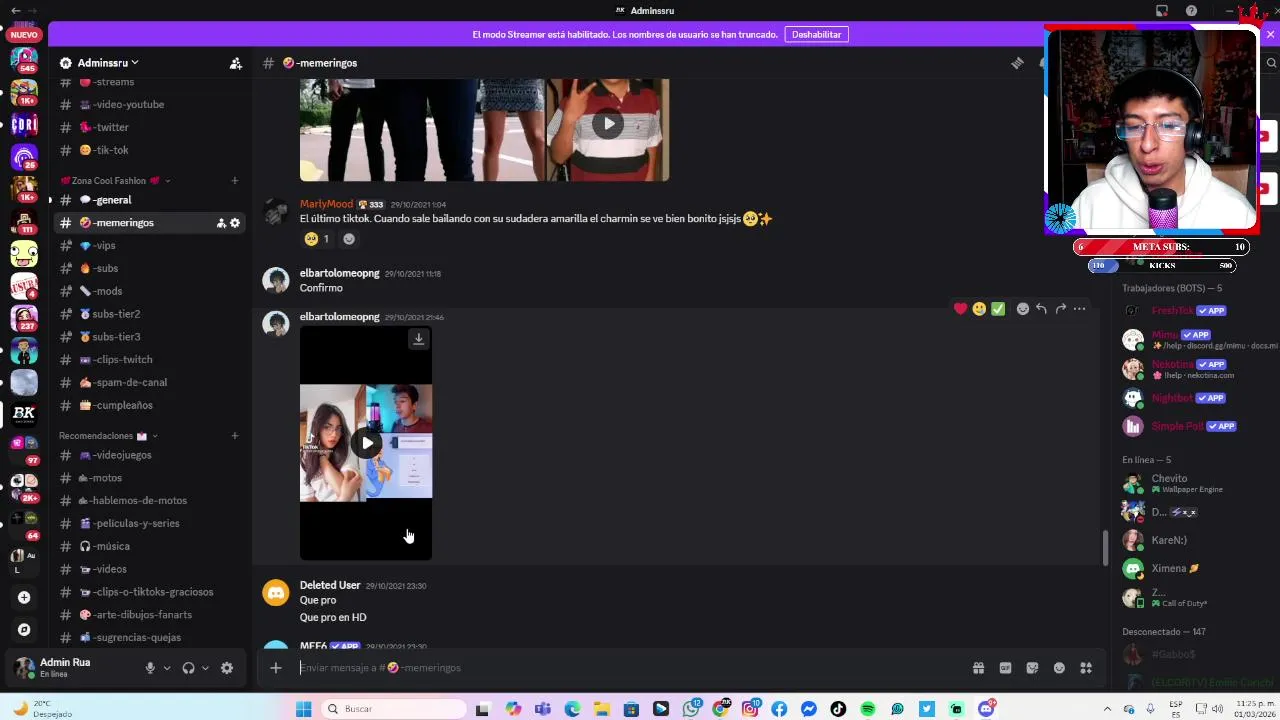Open add-reaction emoji picker on hovered message
Image resolution: width=1280 pixels, height=720 pixels.
point(1022,309)
